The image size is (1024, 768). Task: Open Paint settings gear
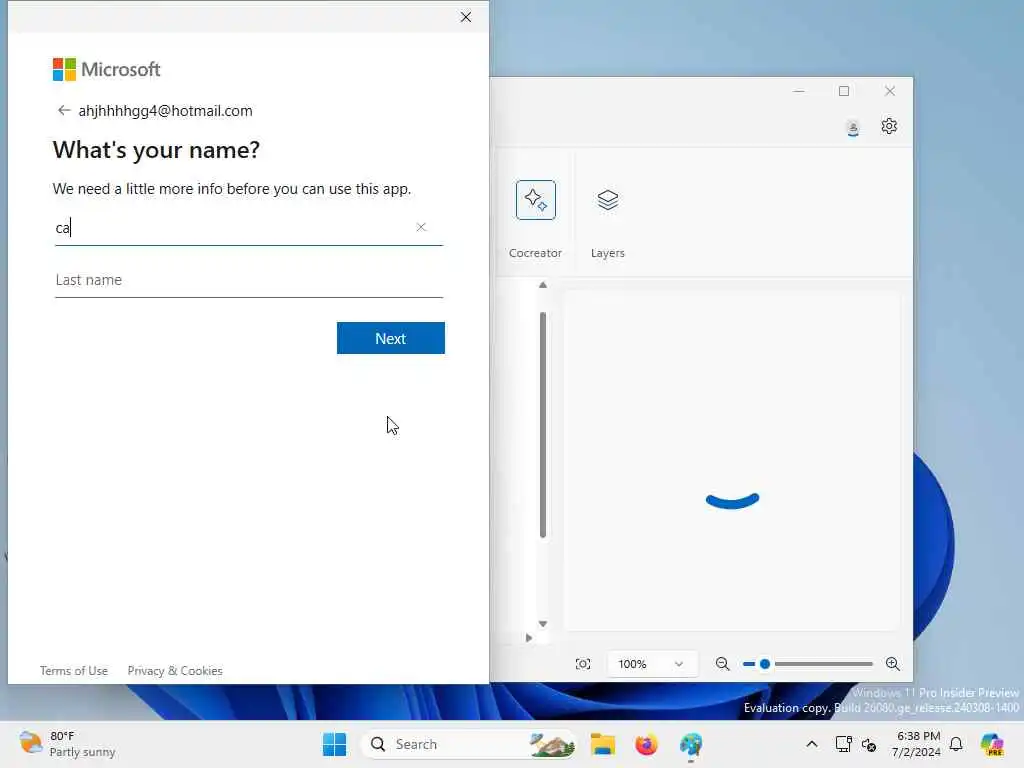(x=889, y=126)
